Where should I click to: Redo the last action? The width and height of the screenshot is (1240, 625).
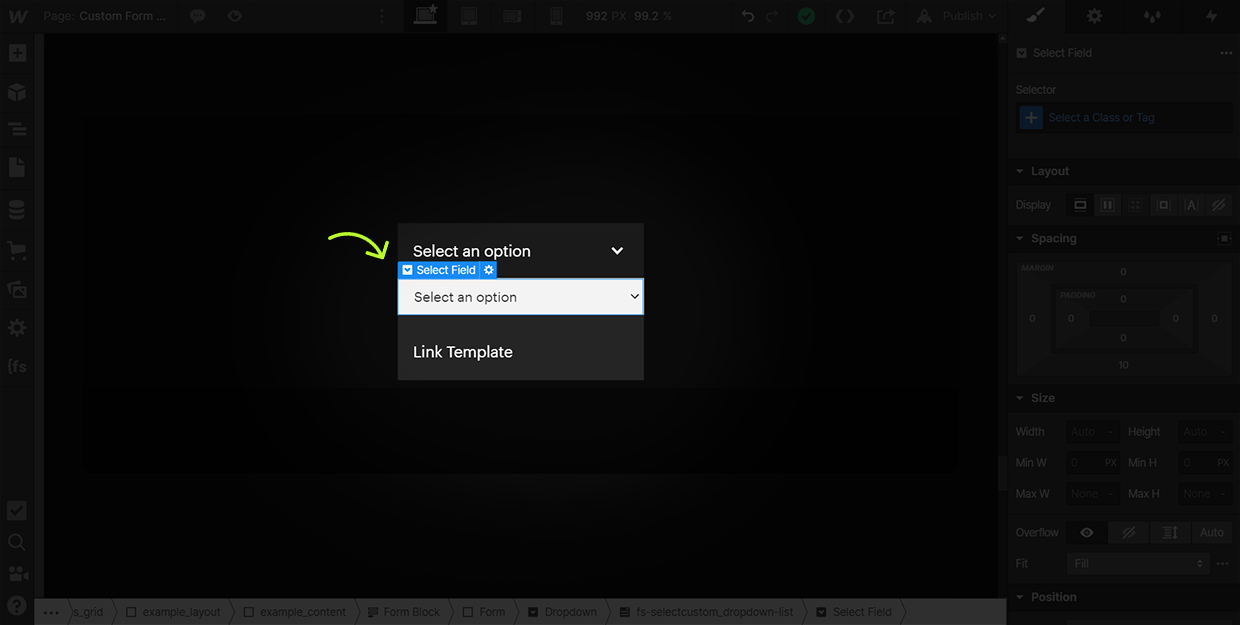tap(772, 16)
